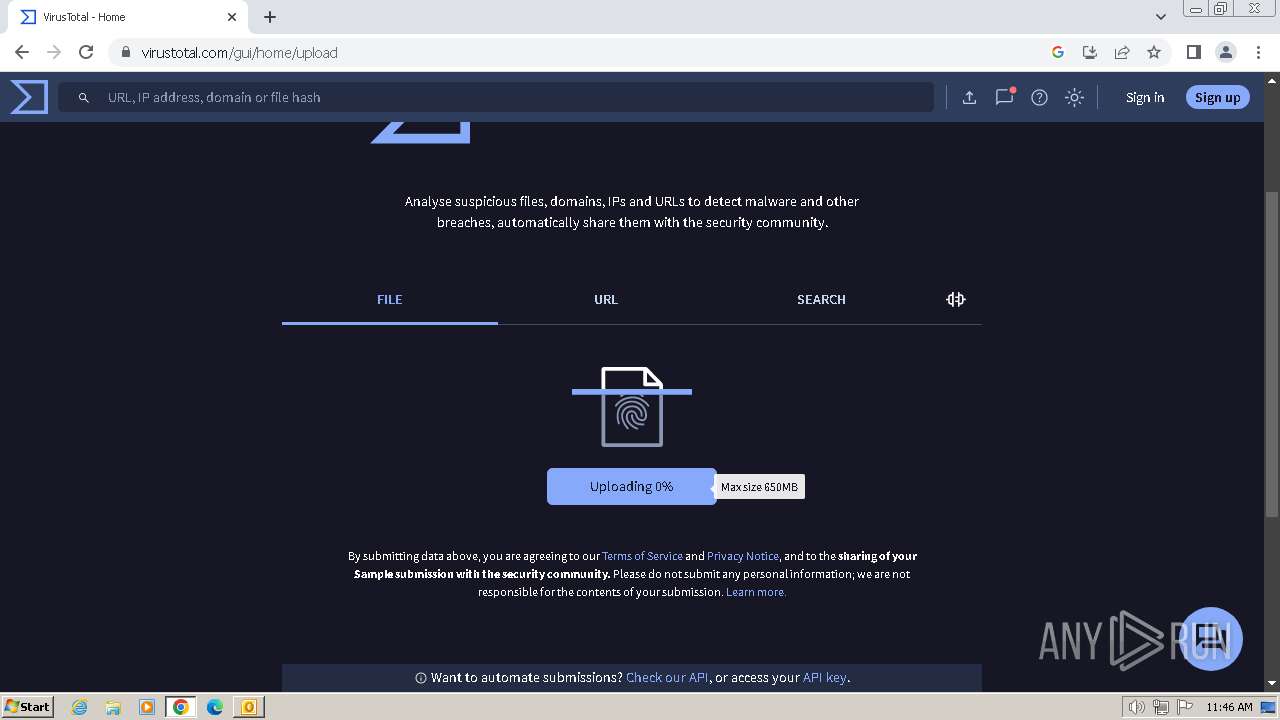The image size is (1280, 720).
Task: Open the Learn more link
Action: [x=755, y=592]
